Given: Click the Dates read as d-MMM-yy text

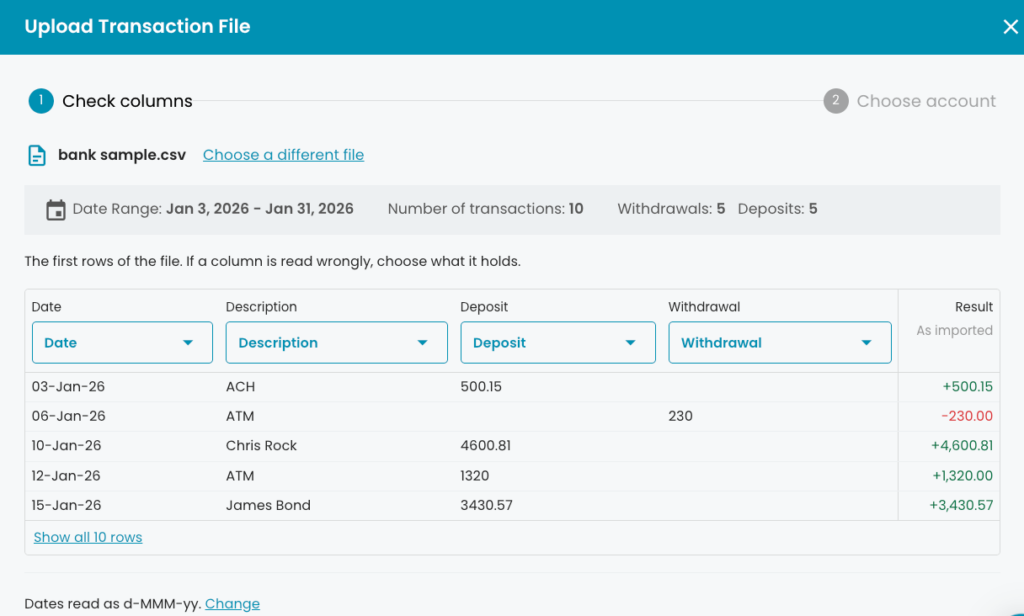Looking at the screenshot, I should pyautogui.click(x=112, y=604).
